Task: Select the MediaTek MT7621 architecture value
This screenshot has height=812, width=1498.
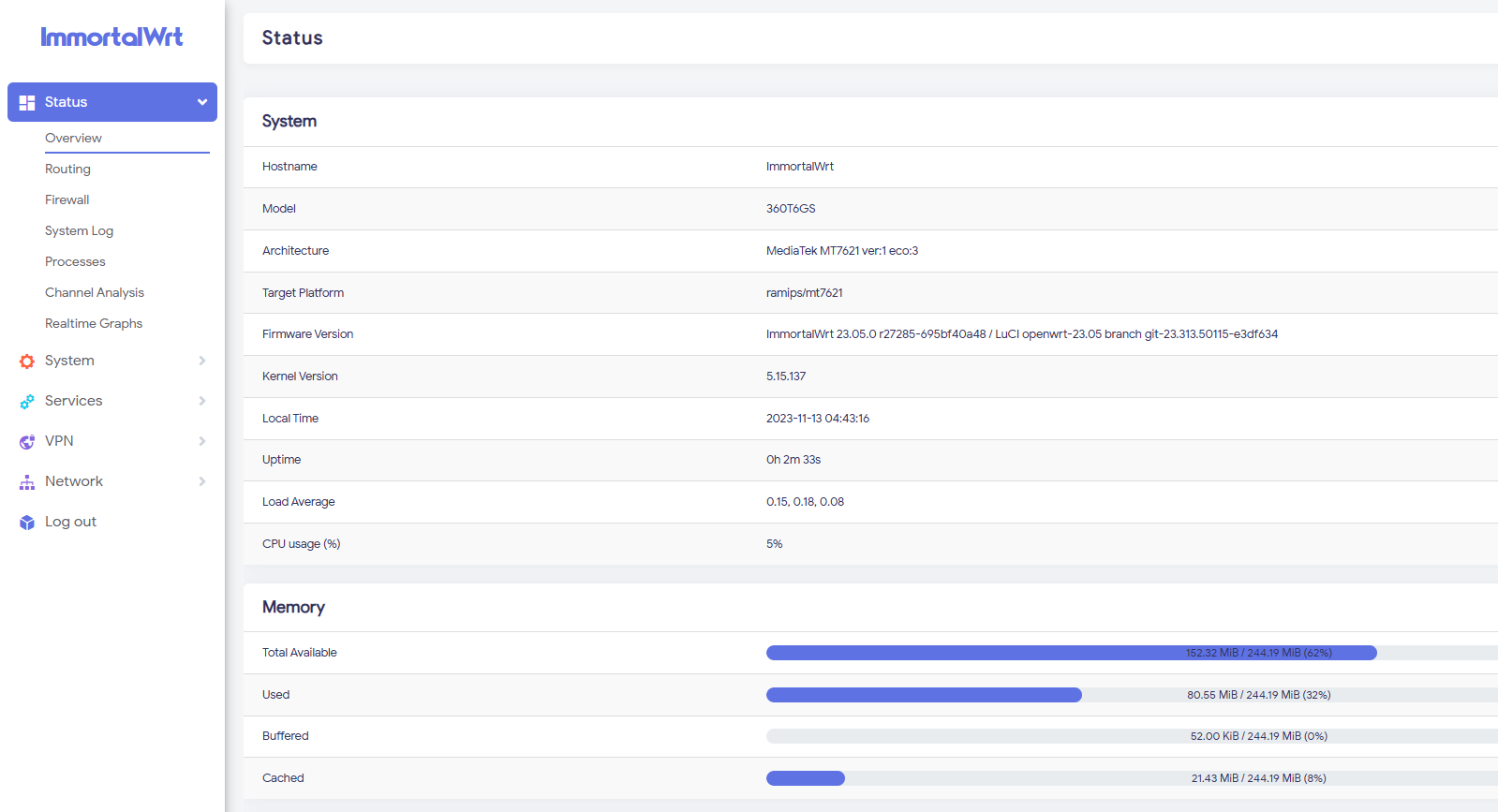Action: click(x=842, y=251)
